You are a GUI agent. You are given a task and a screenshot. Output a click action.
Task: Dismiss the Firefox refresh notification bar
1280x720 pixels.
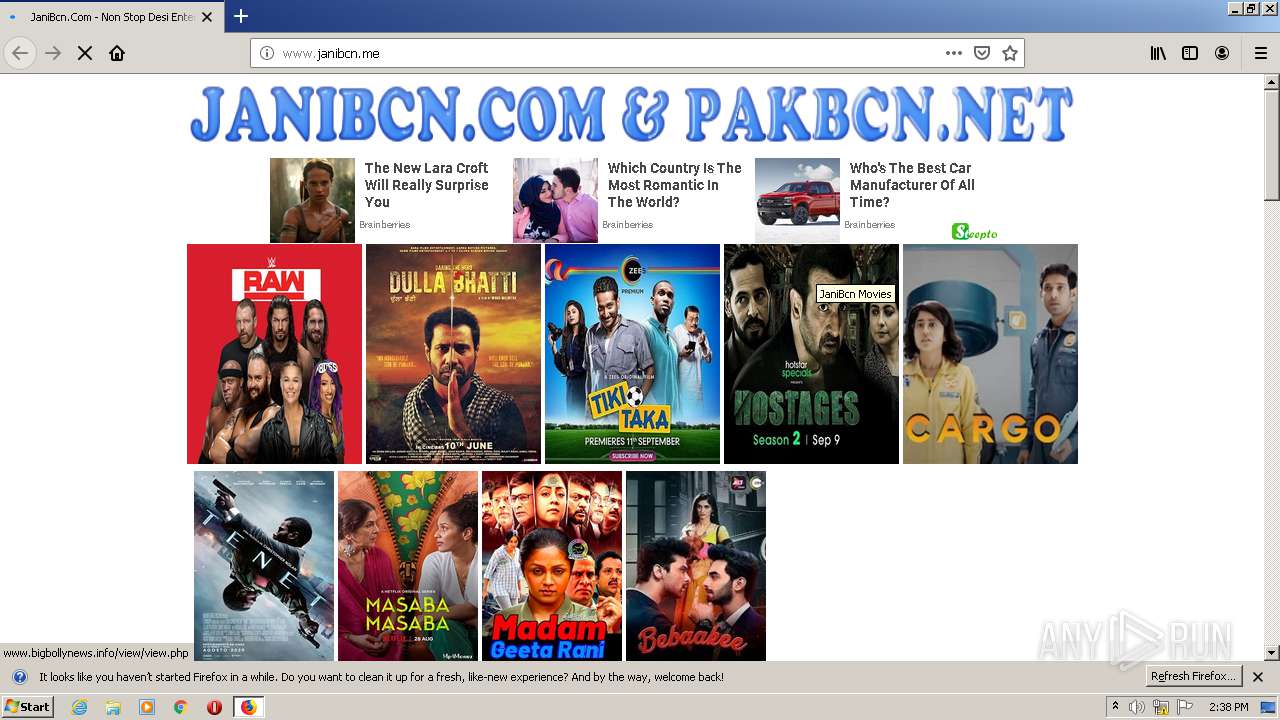(x=1258, y=677)
